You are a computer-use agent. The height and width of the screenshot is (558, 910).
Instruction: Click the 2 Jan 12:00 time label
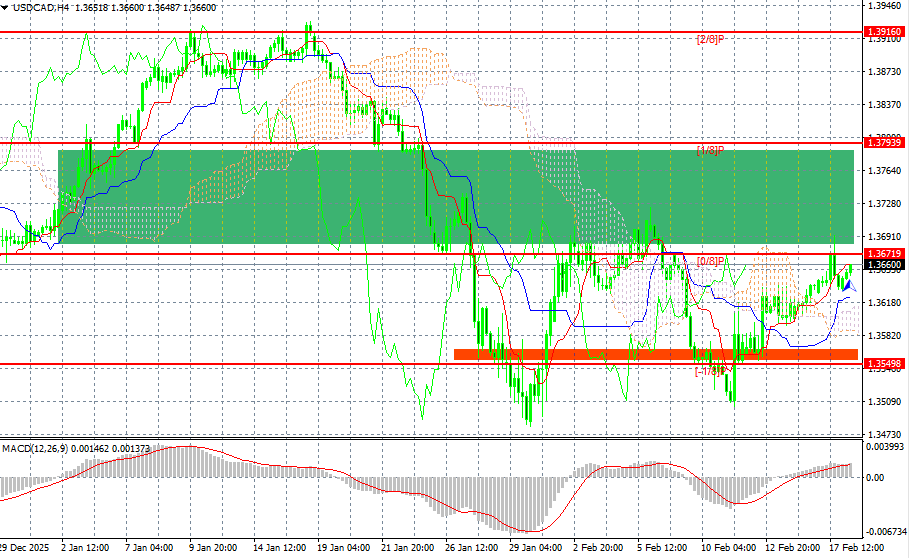85,548
